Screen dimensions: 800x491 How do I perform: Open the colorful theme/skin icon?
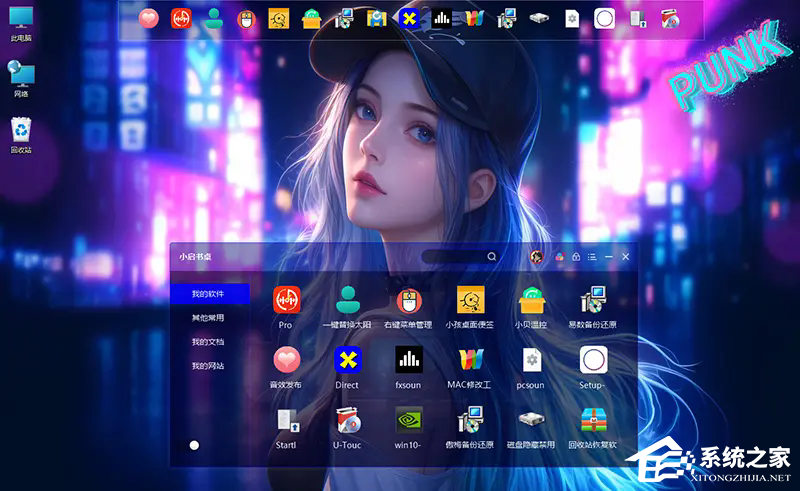click(x=560, y=257)
